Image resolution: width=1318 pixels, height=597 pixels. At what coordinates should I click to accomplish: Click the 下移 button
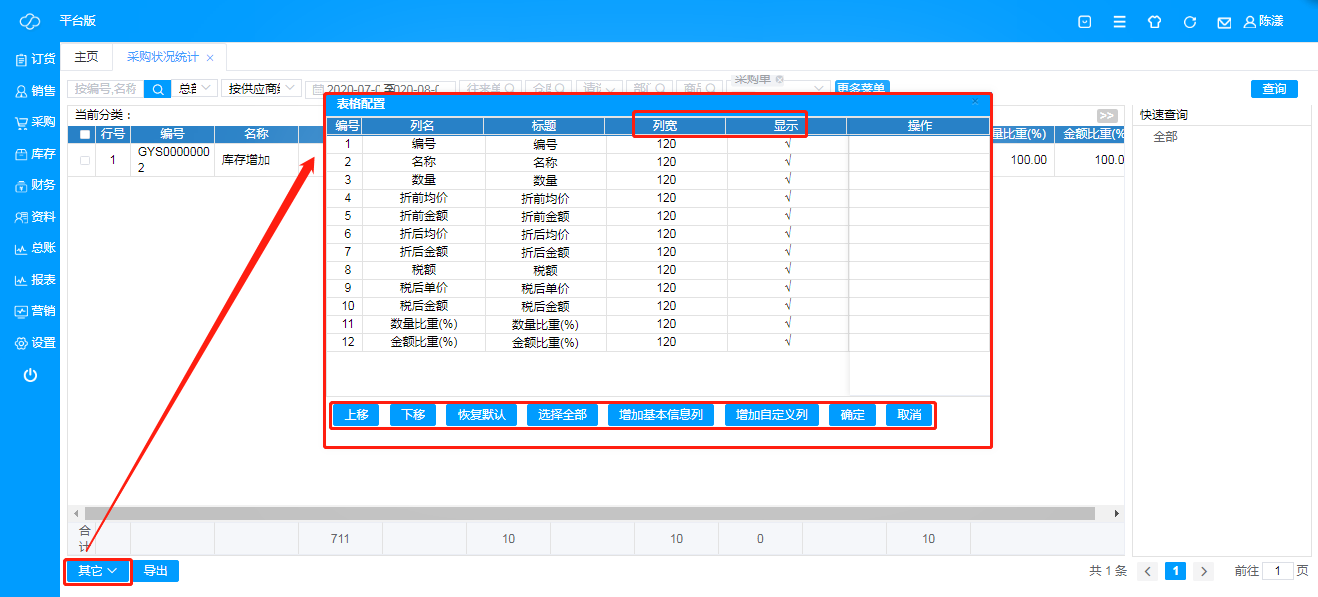[413, 415]
